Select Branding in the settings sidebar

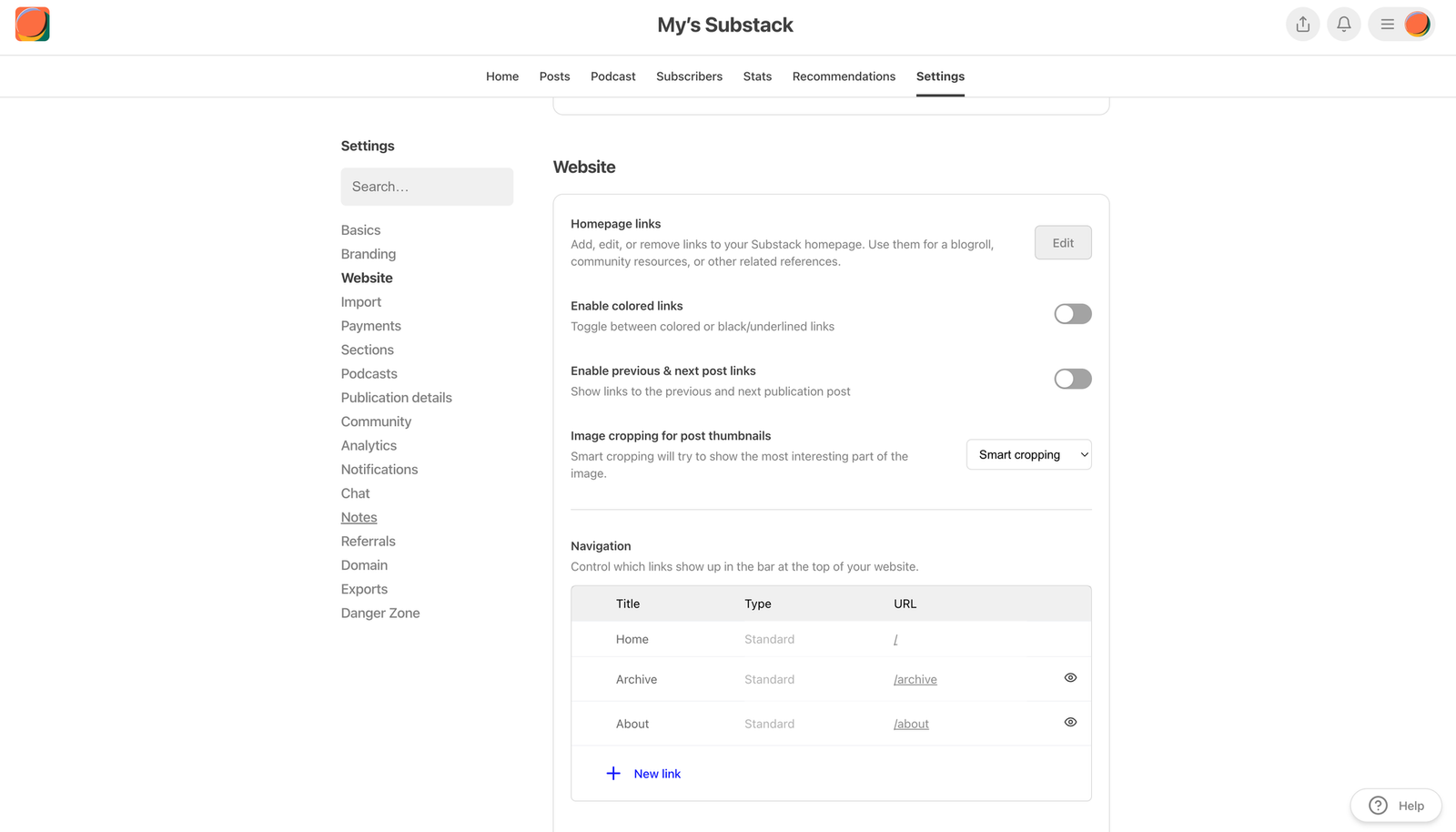(368, 253)
